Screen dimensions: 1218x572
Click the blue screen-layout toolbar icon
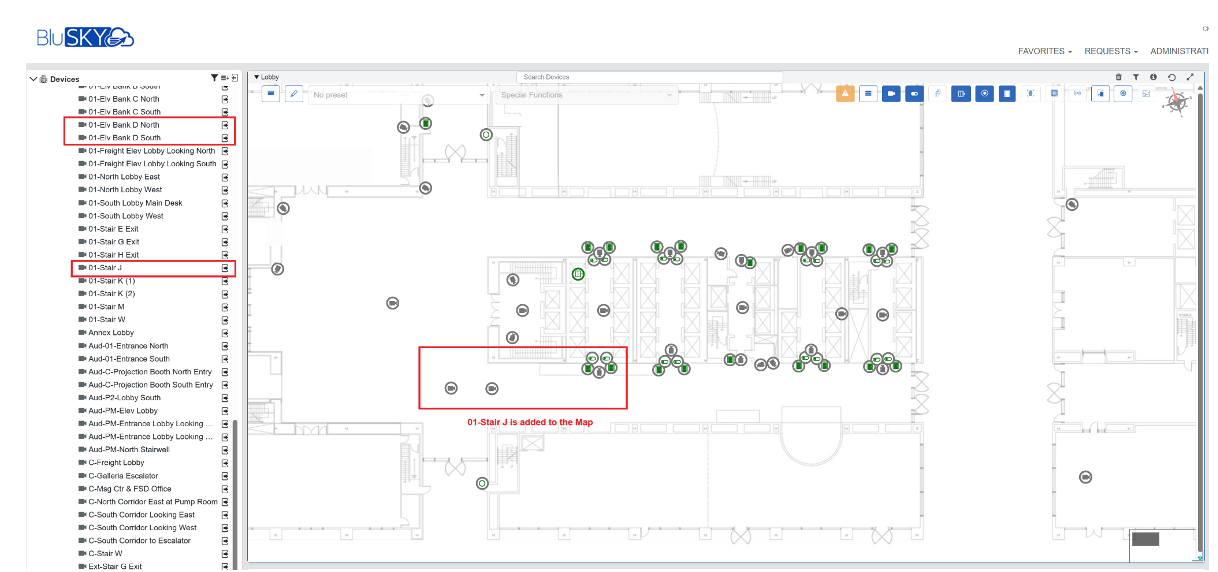coord(1100,93)
